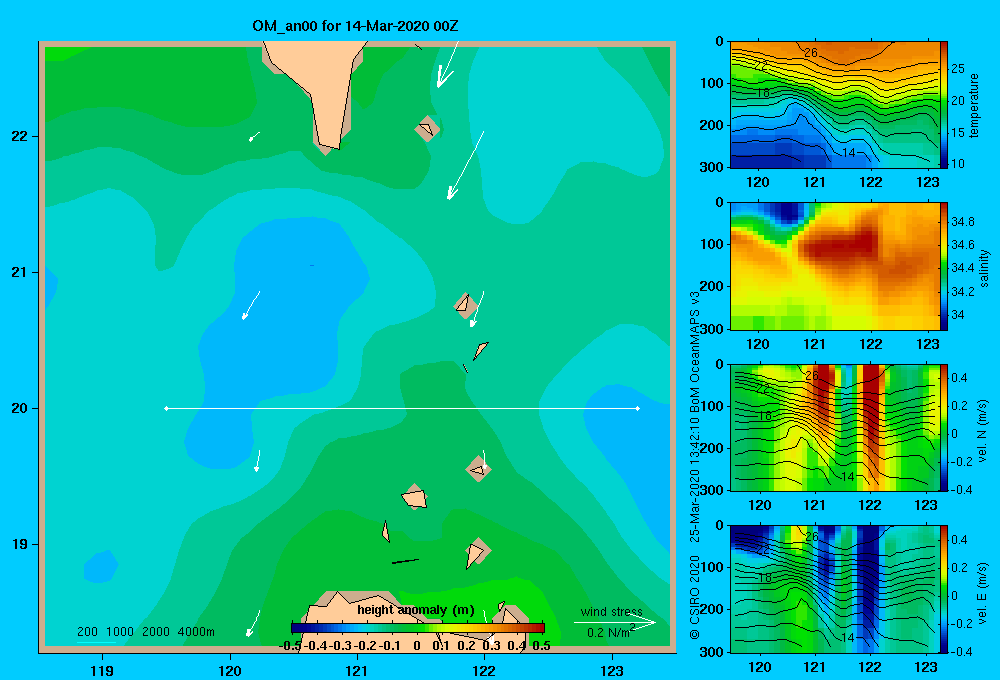The image size is (1000, 680).
Task: Click latitude label 20 on main map
Action: click(20, 408)
